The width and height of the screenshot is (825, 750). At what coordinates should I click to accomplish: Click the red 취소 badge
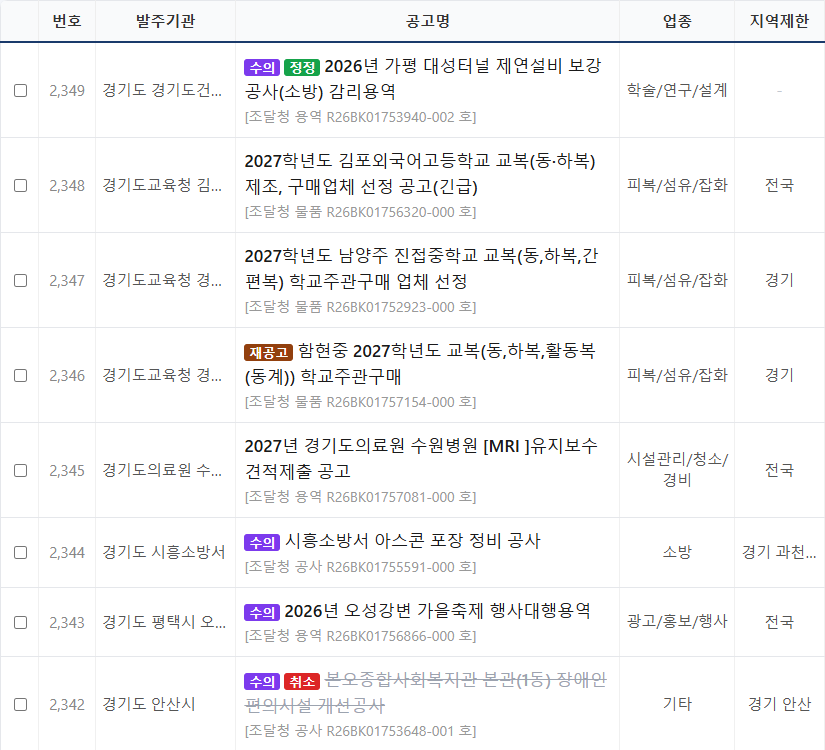click(302, 682)
